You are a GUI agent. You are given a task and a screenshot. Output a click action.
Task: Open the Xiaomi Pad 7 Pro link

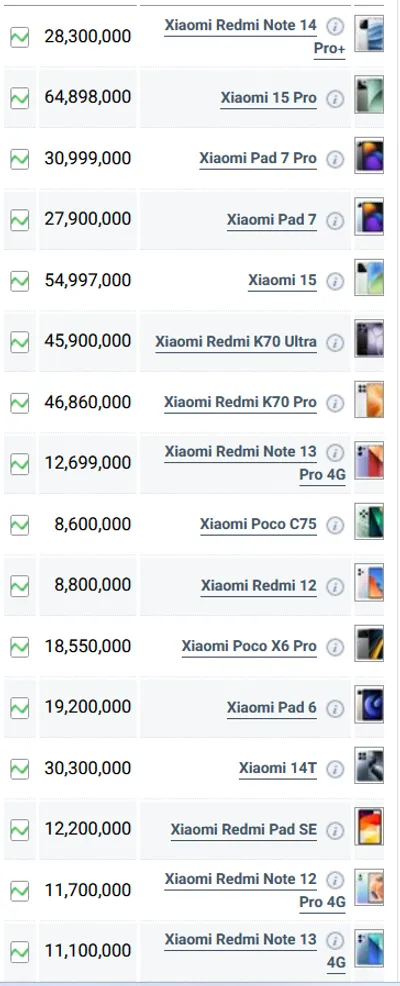[258, 158]
